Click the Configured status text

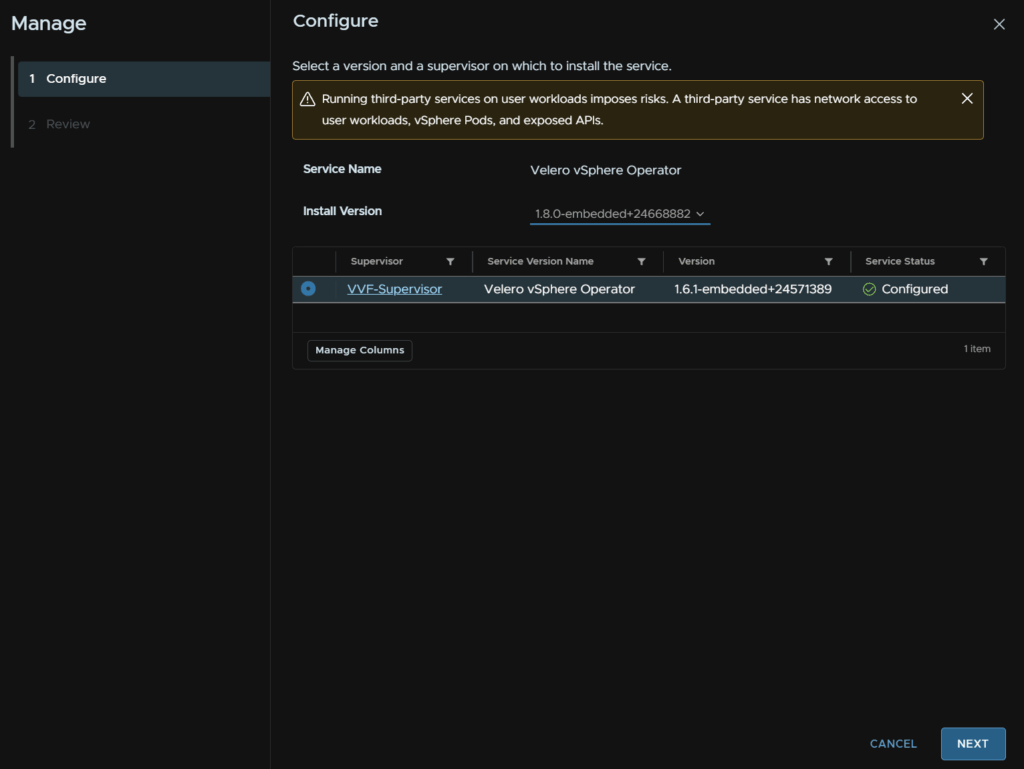click(914, 289)
